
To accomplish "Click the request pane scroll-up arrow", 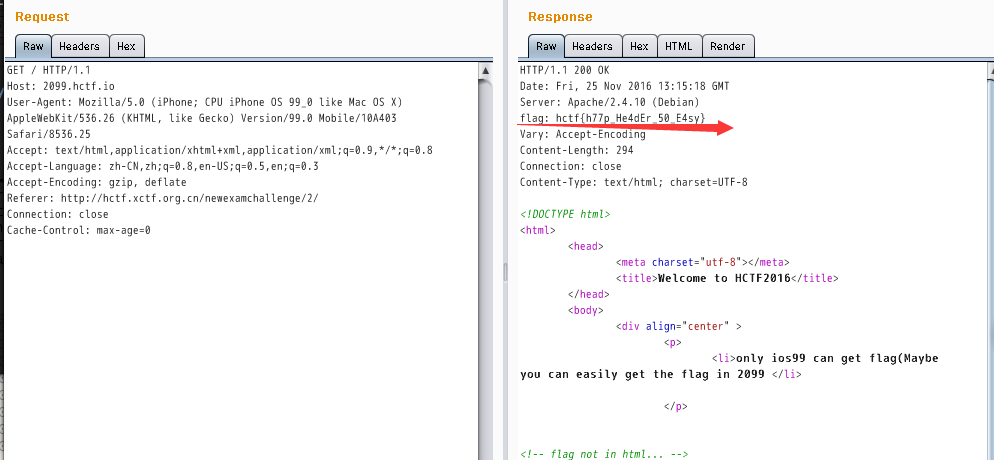I will [486, 70].
